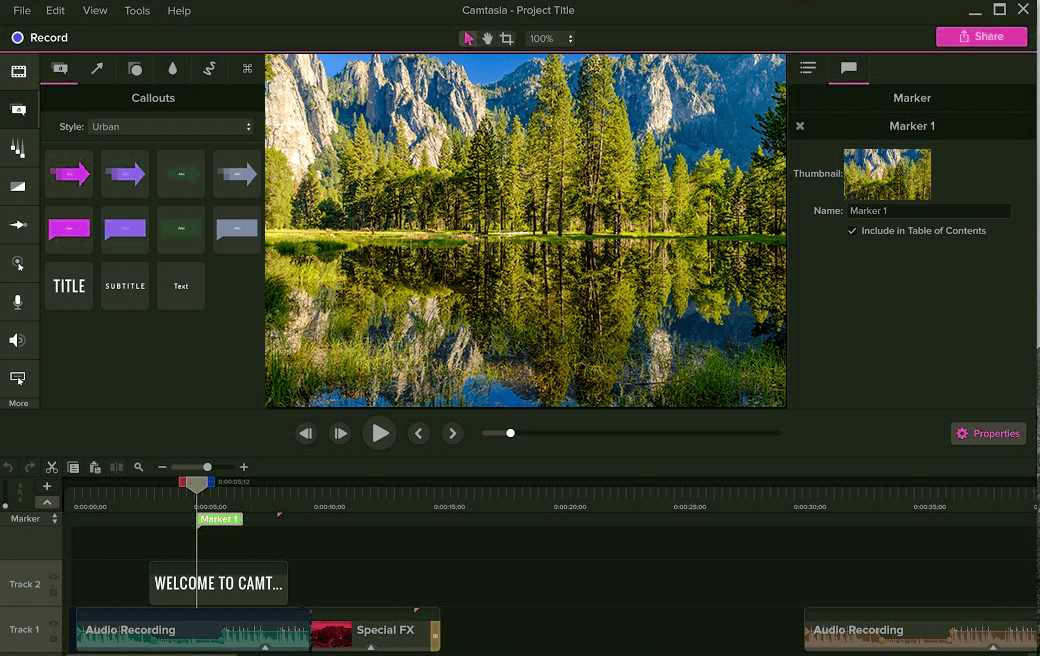This screenshot has height=656, width=1040.
Task: Open the Properties panel
Action: pos(988,433)
